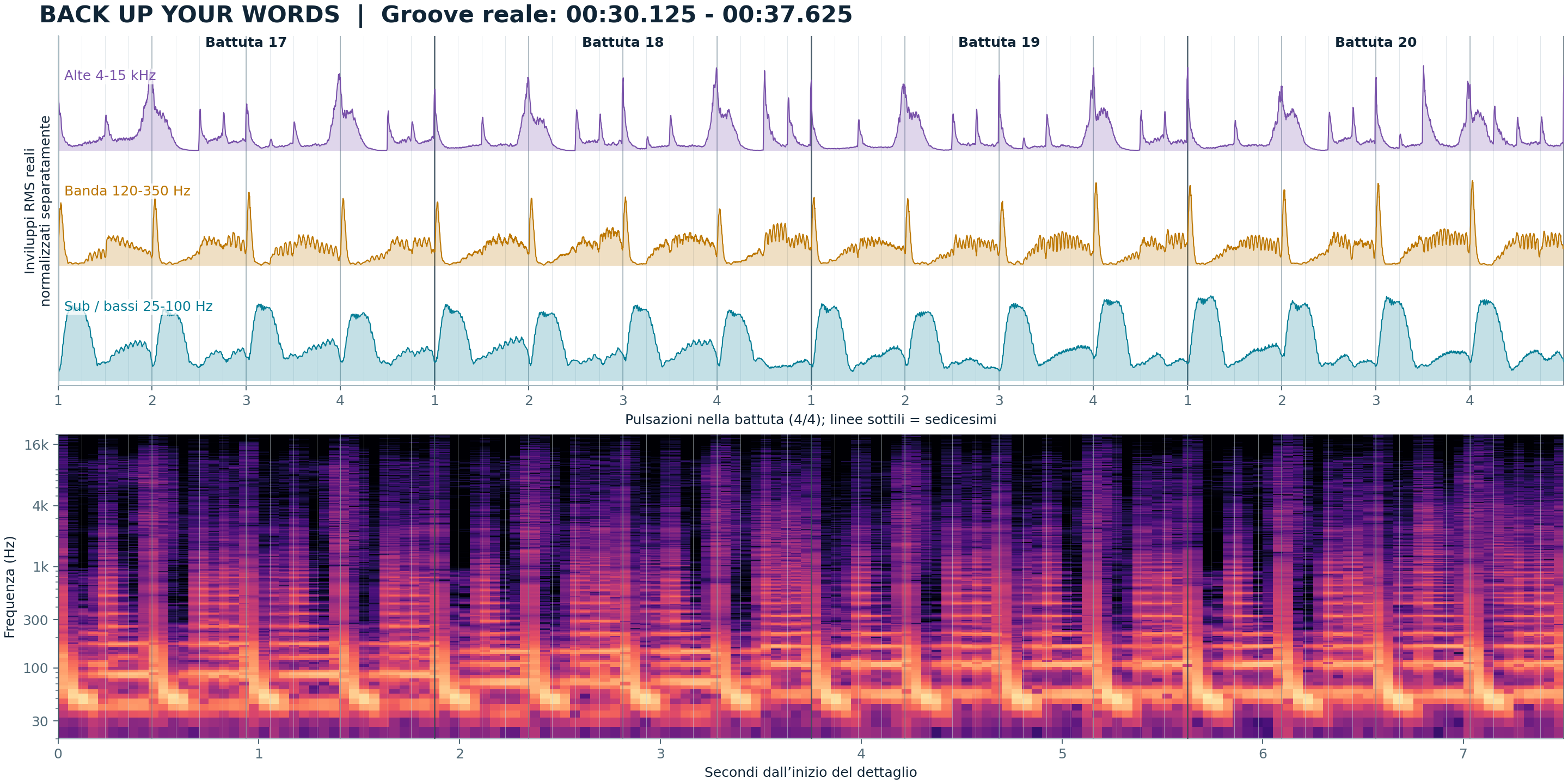Click the "Battuta 20" bar label
Viewport: 1568px width, 784px height.
[1376, 42]
